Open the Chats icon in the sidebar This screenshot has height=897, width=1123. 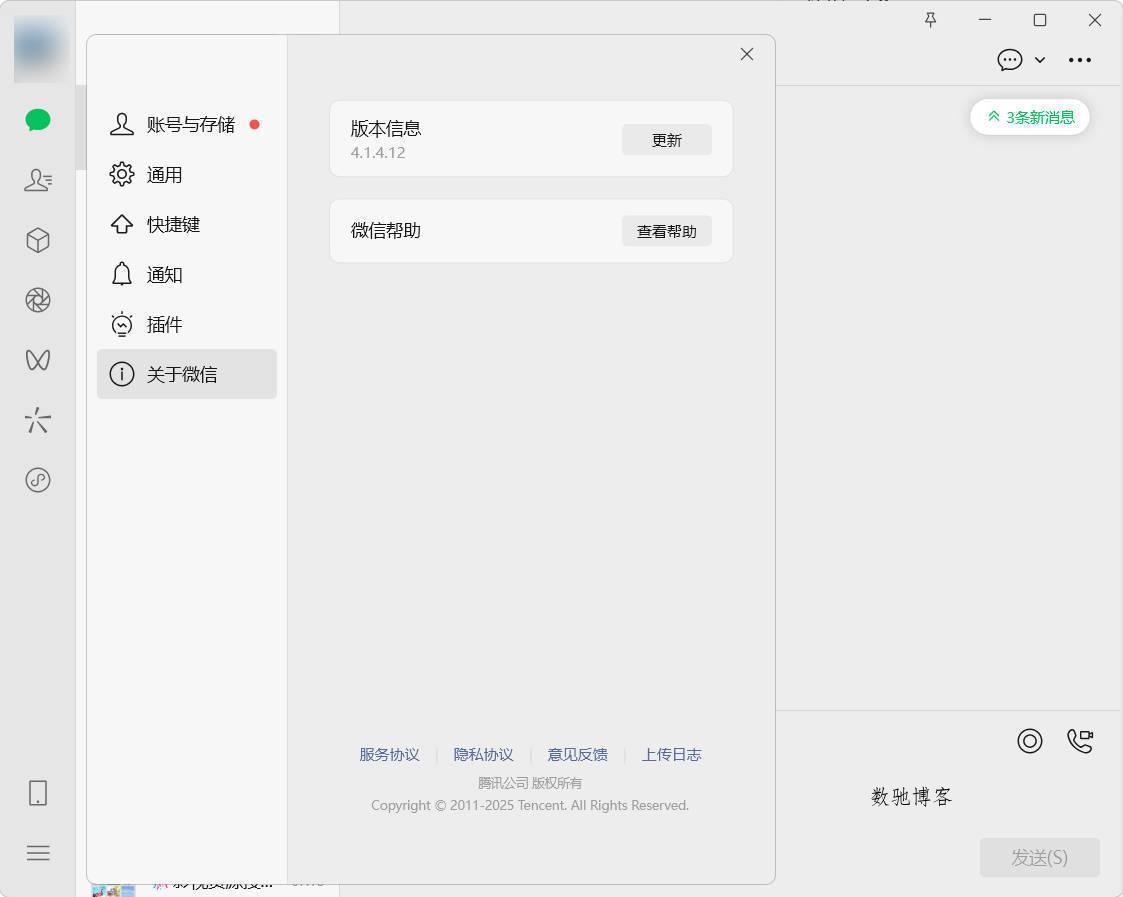coord(38,120)
